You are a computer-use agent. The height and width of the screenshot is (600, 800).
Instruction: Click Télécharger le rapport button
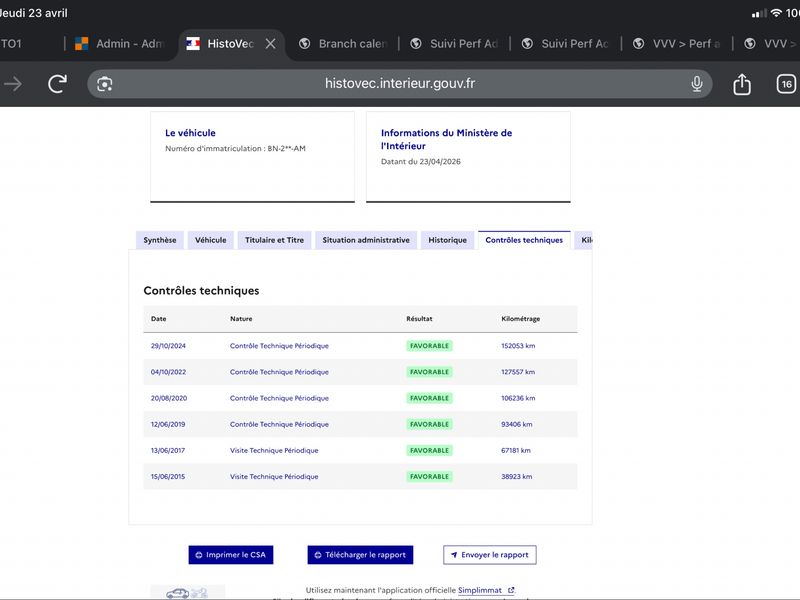coord(360,555)
